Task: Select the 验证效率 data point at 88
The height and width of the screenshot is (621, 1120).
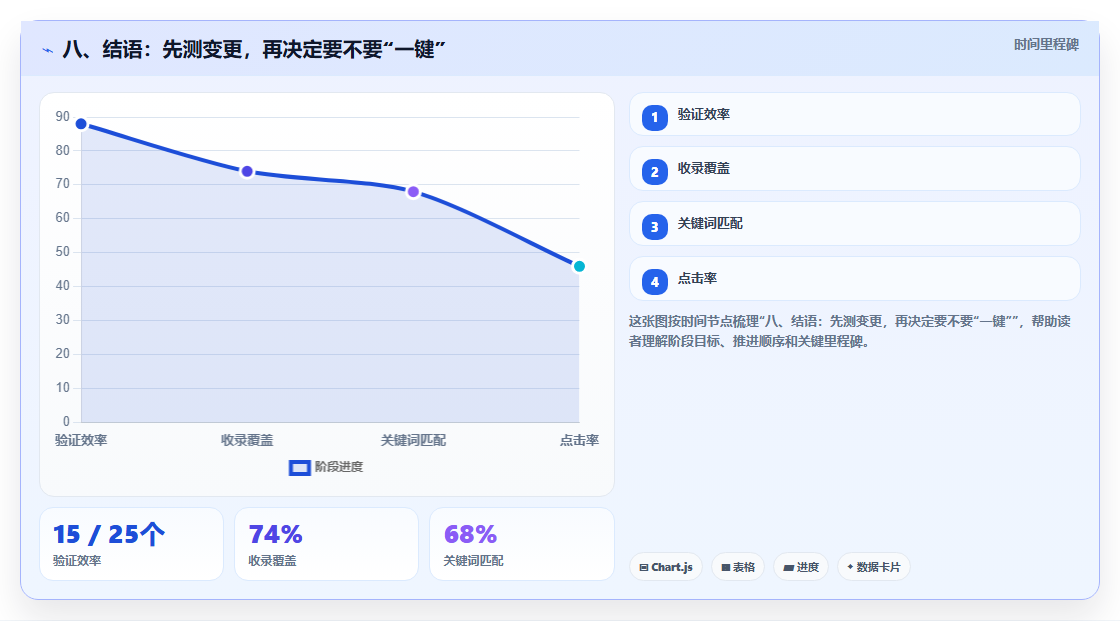Action: (81, 124)
